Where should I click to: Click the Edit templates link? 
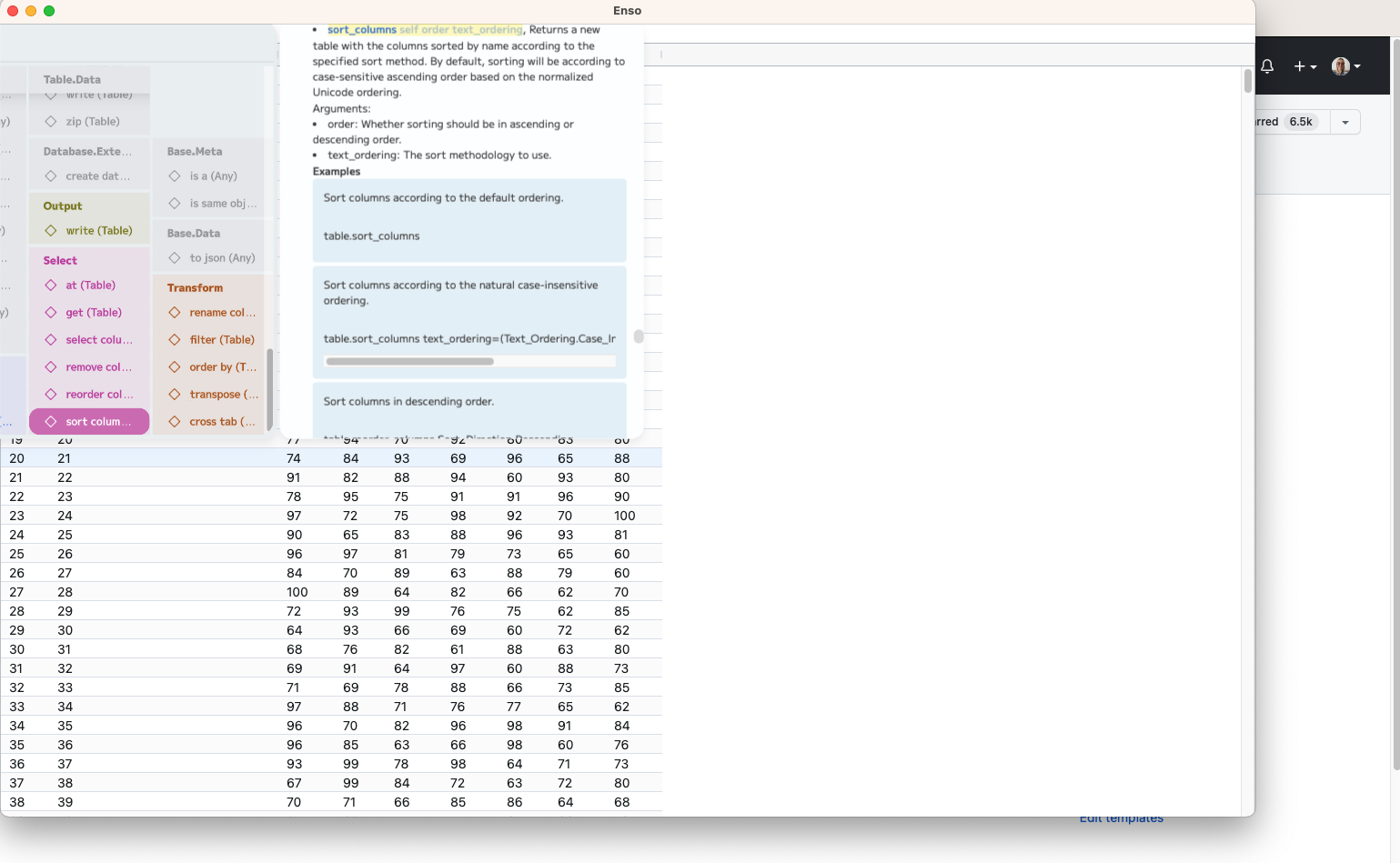[1121, 818]
